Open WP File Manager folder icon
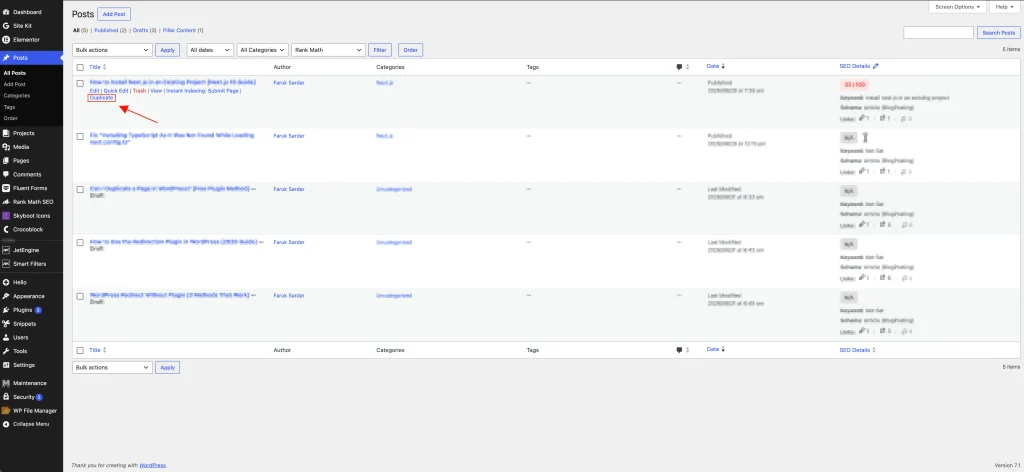This screenshot has height=472, width=1024. [x=6, y=411]
